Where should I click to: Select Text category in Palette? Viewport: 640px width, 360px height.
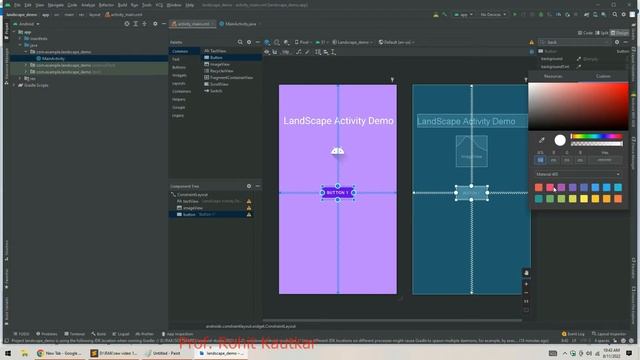[x=176, y=59]
